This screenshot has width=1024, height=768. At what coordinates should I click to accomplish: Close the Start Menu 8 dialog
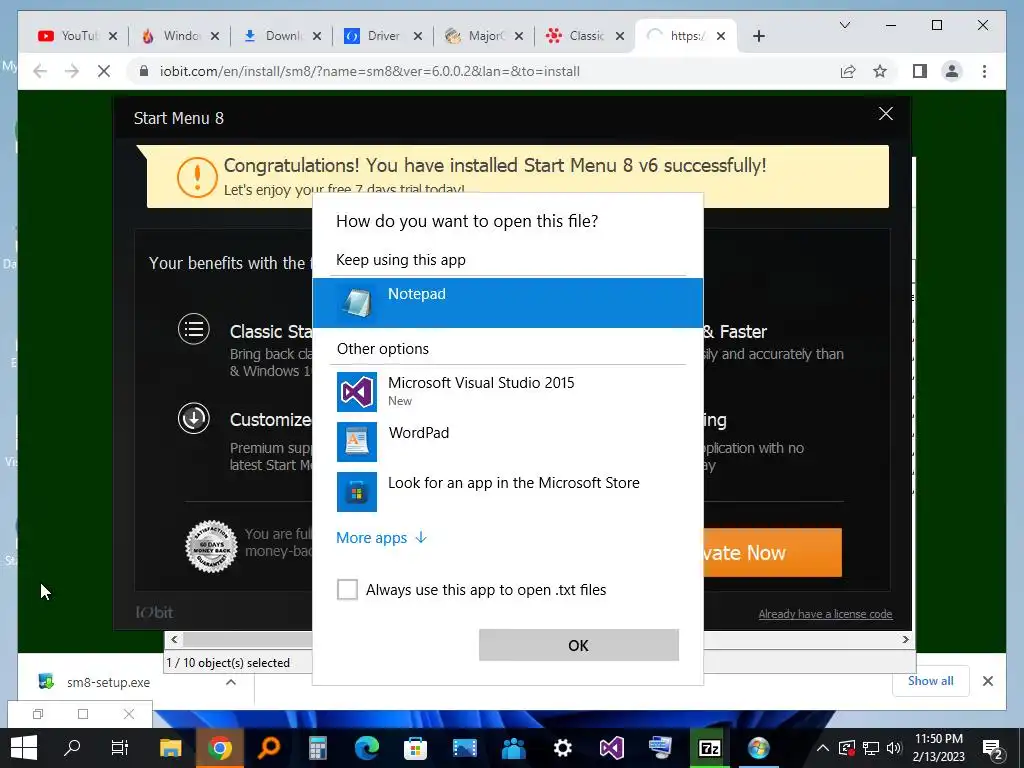(886, 114)
